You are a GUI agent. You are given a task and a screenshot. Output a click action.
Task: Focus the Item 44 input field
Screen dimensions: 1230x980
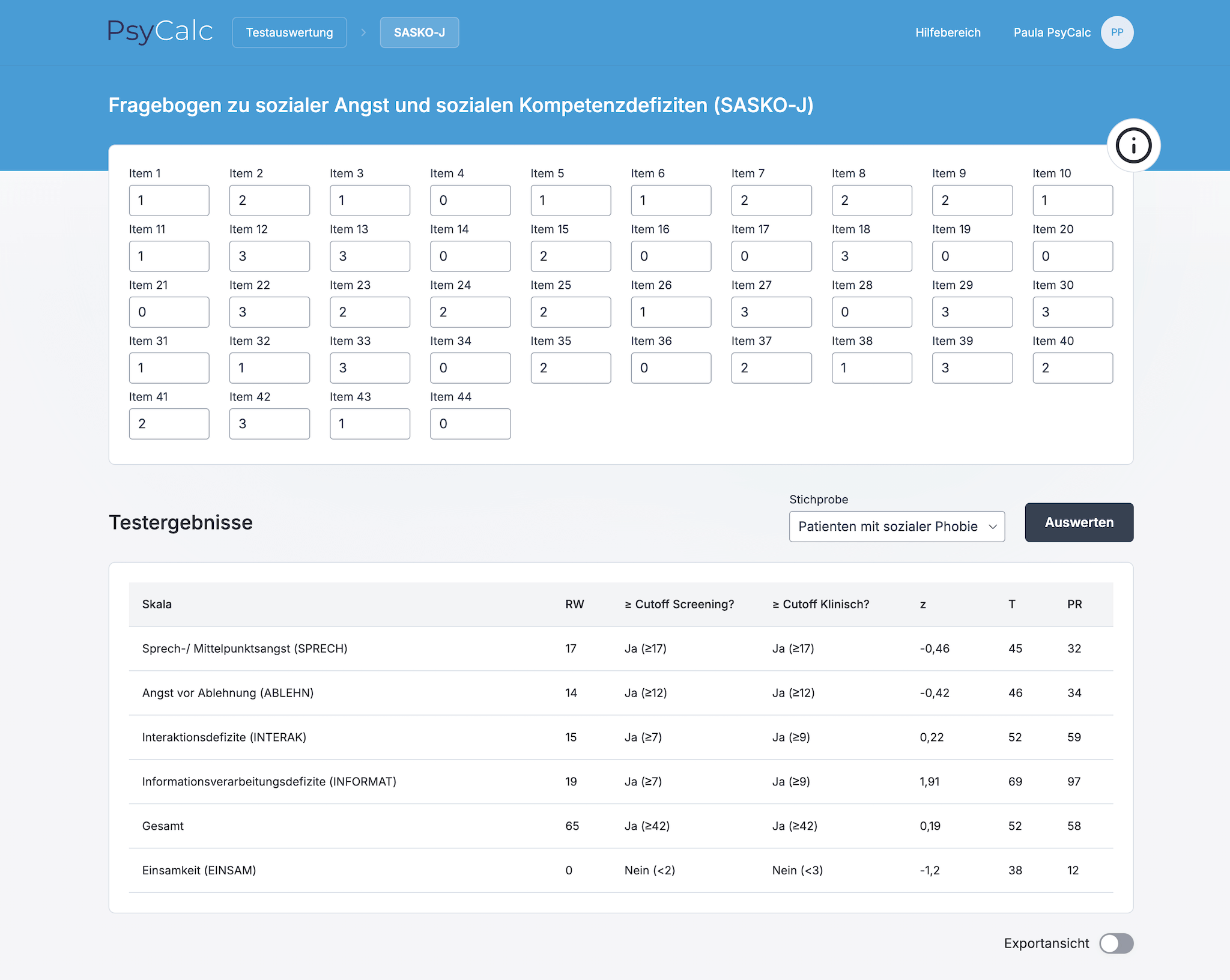click(x=470, y=424)
